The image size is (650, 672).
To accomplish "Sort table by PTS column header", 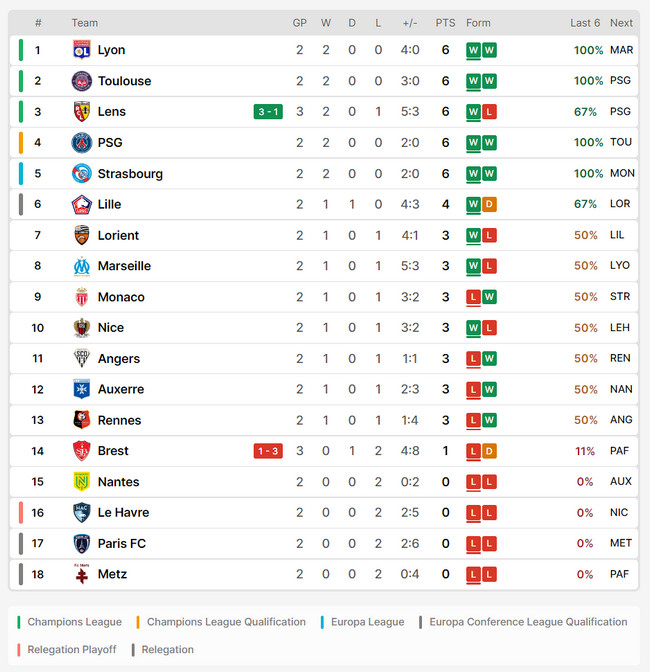I will point(445,23).
